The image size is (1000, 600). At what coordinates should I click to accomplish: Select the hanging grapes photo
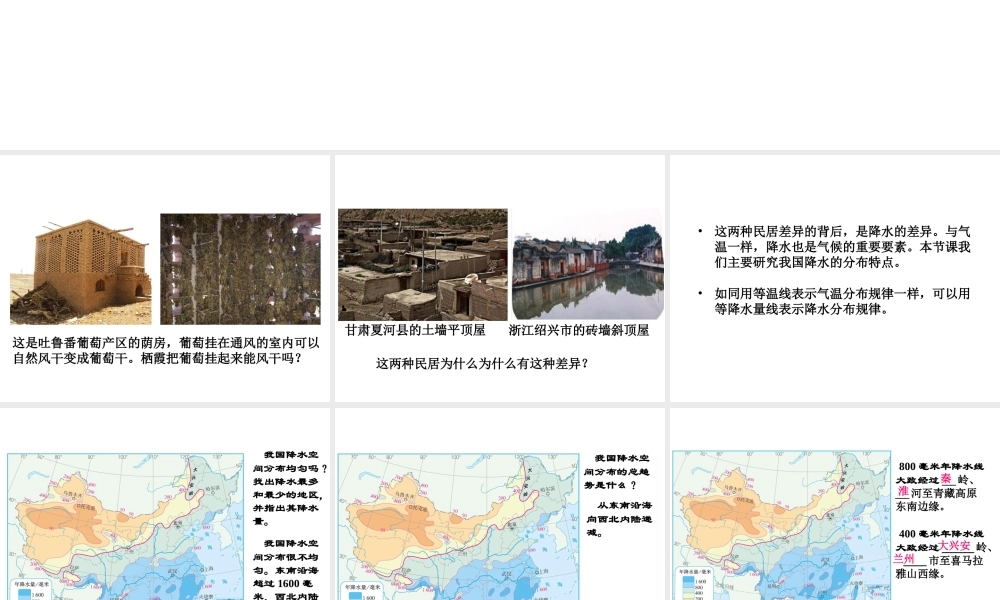click(240, 268)
